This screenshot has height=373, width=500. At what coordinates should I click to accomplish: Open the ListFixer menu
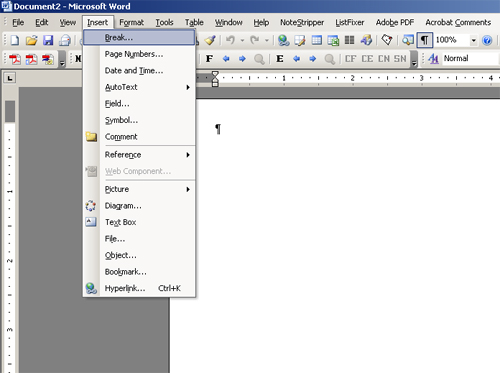pyautogui.click(x=350, y=22)
